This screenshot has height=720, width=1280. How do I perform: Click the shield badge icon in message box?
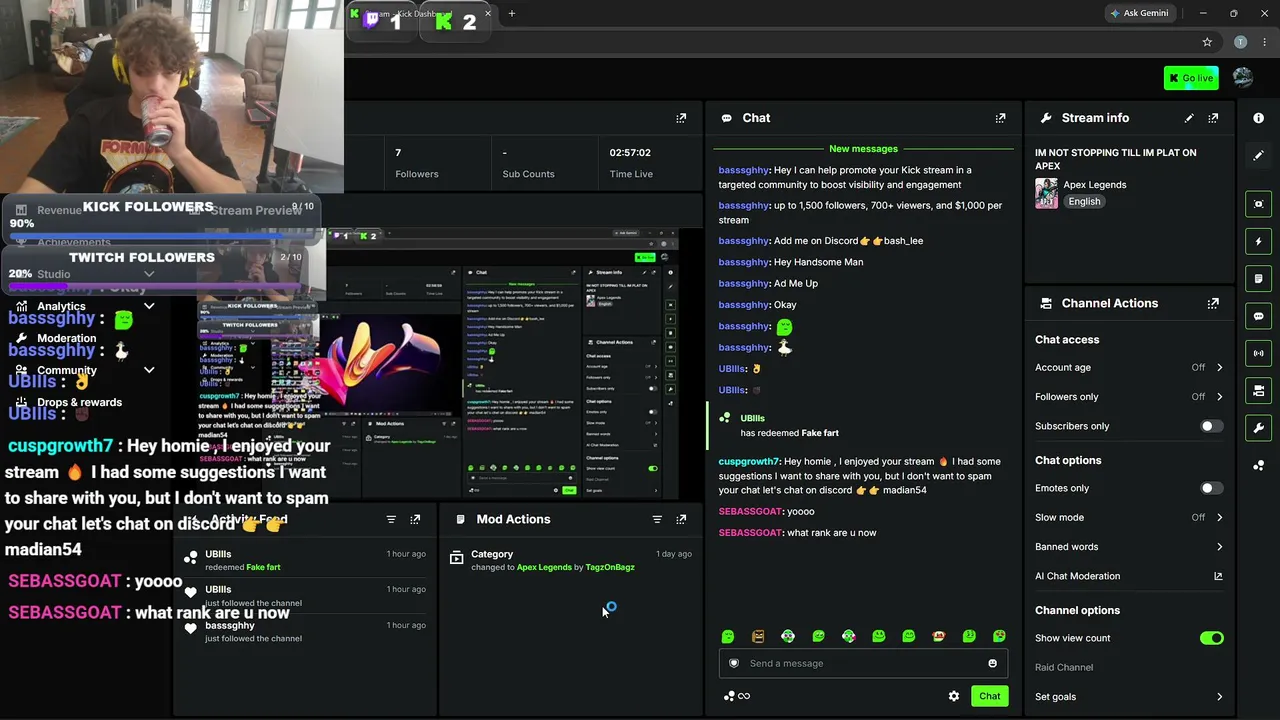pyautogui.click(x=734, y=663)
